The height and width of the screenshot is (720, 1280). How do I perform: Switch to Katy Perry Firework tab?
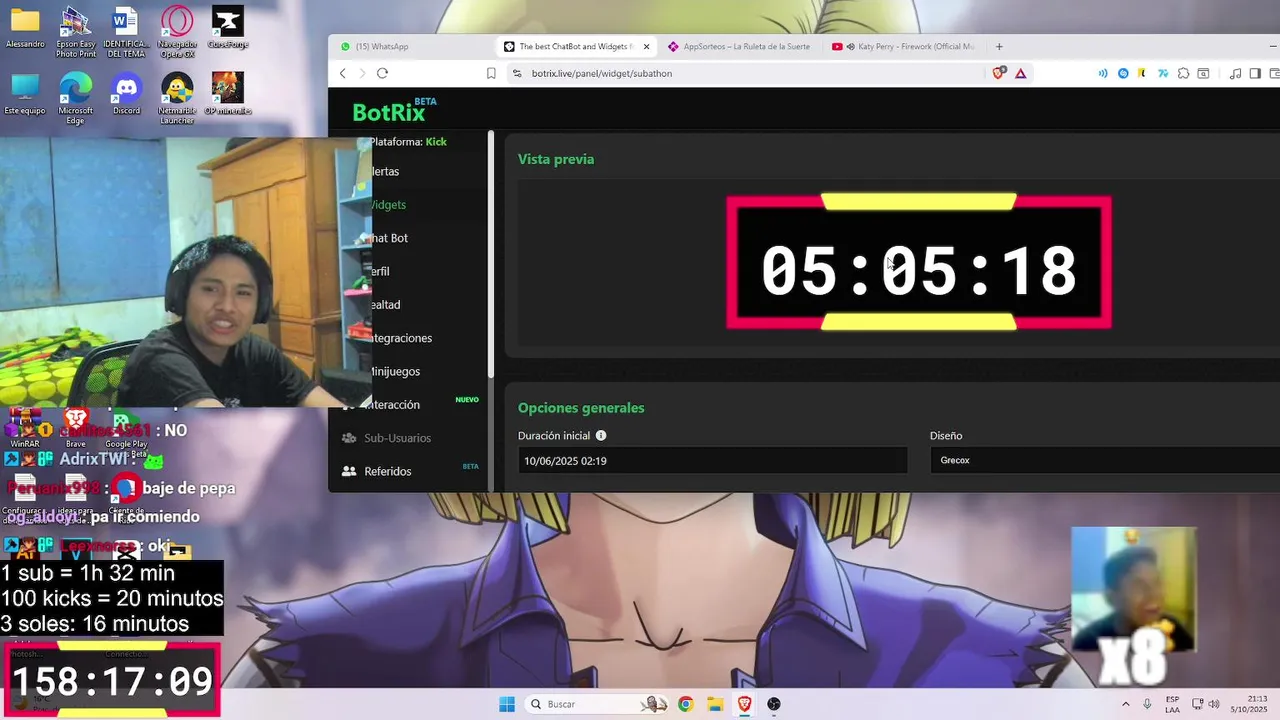[905, 46]
